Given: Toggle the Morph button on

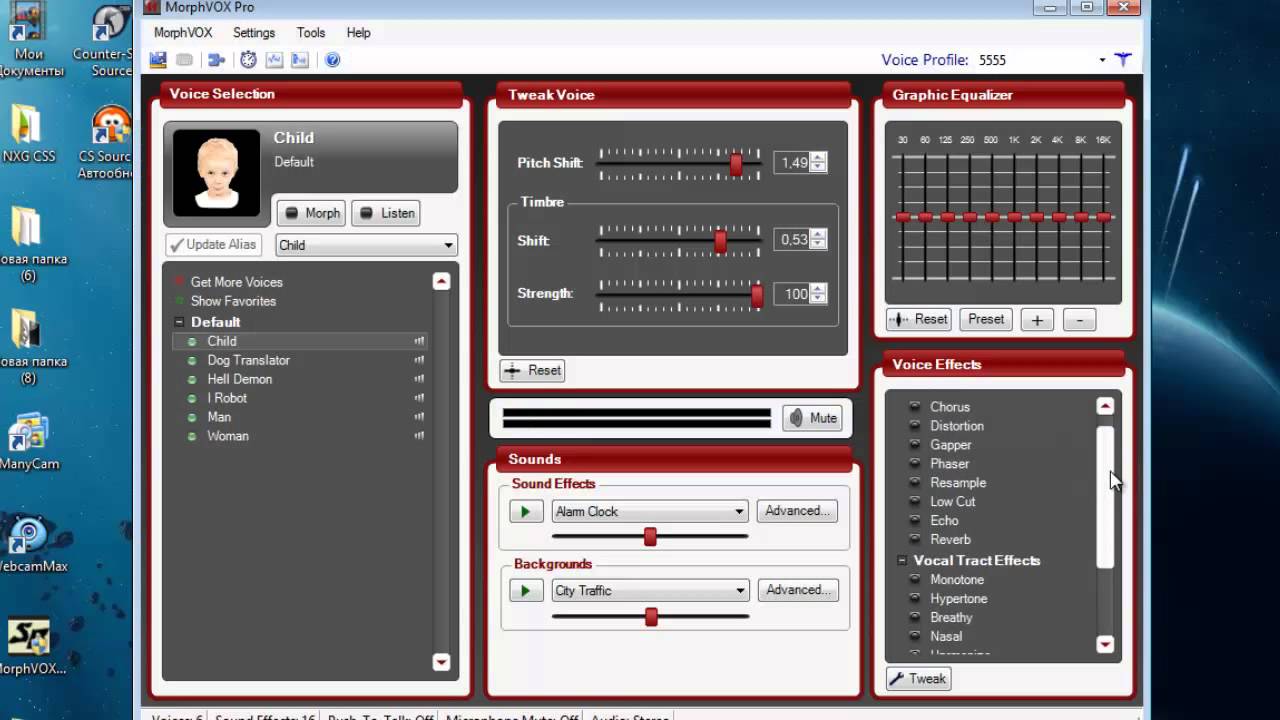Looking at the screenshot, I should coord(311,213).
